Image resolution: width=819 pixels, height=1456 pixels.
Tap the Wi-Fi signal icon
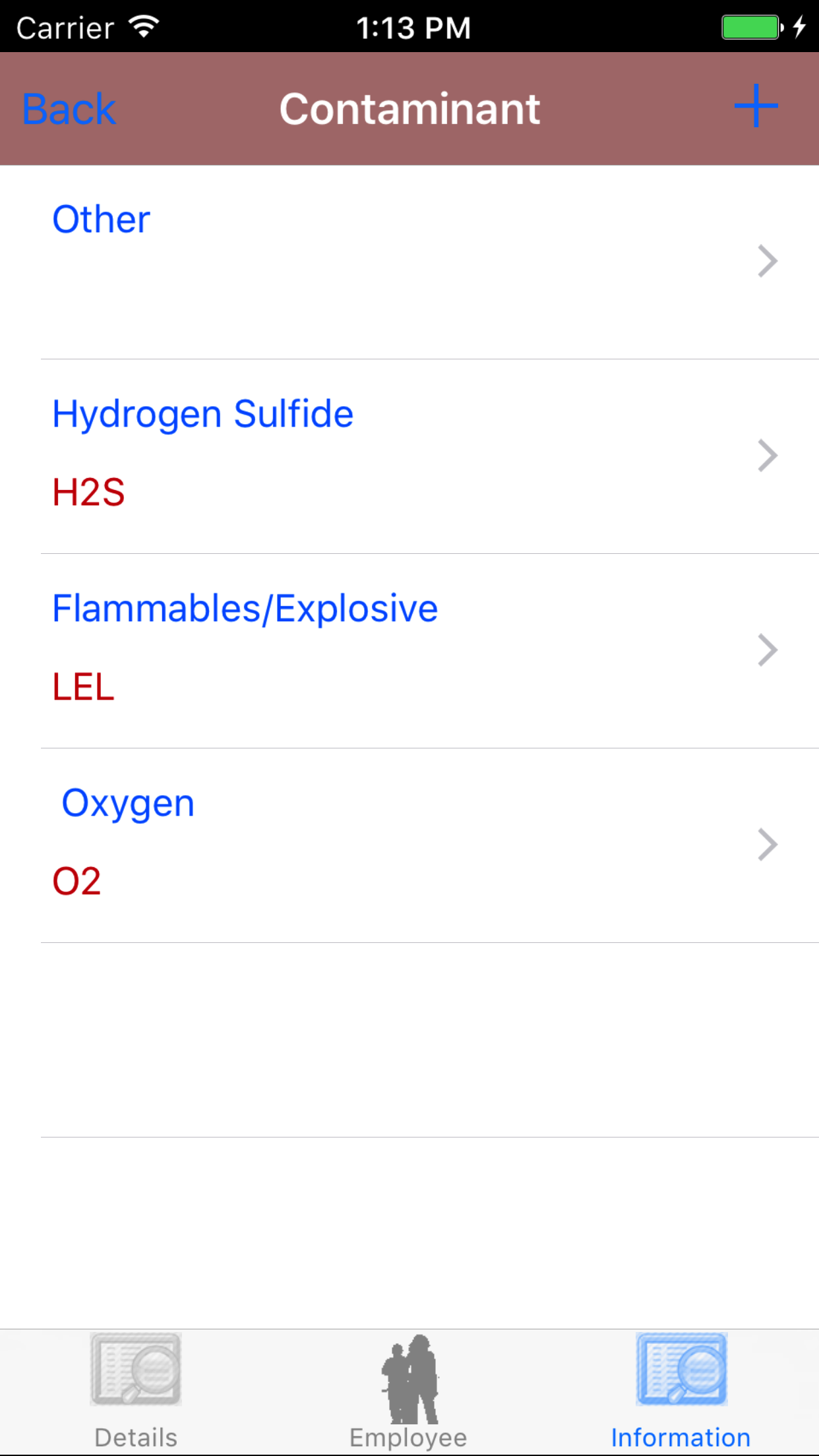tap(144, 28)
